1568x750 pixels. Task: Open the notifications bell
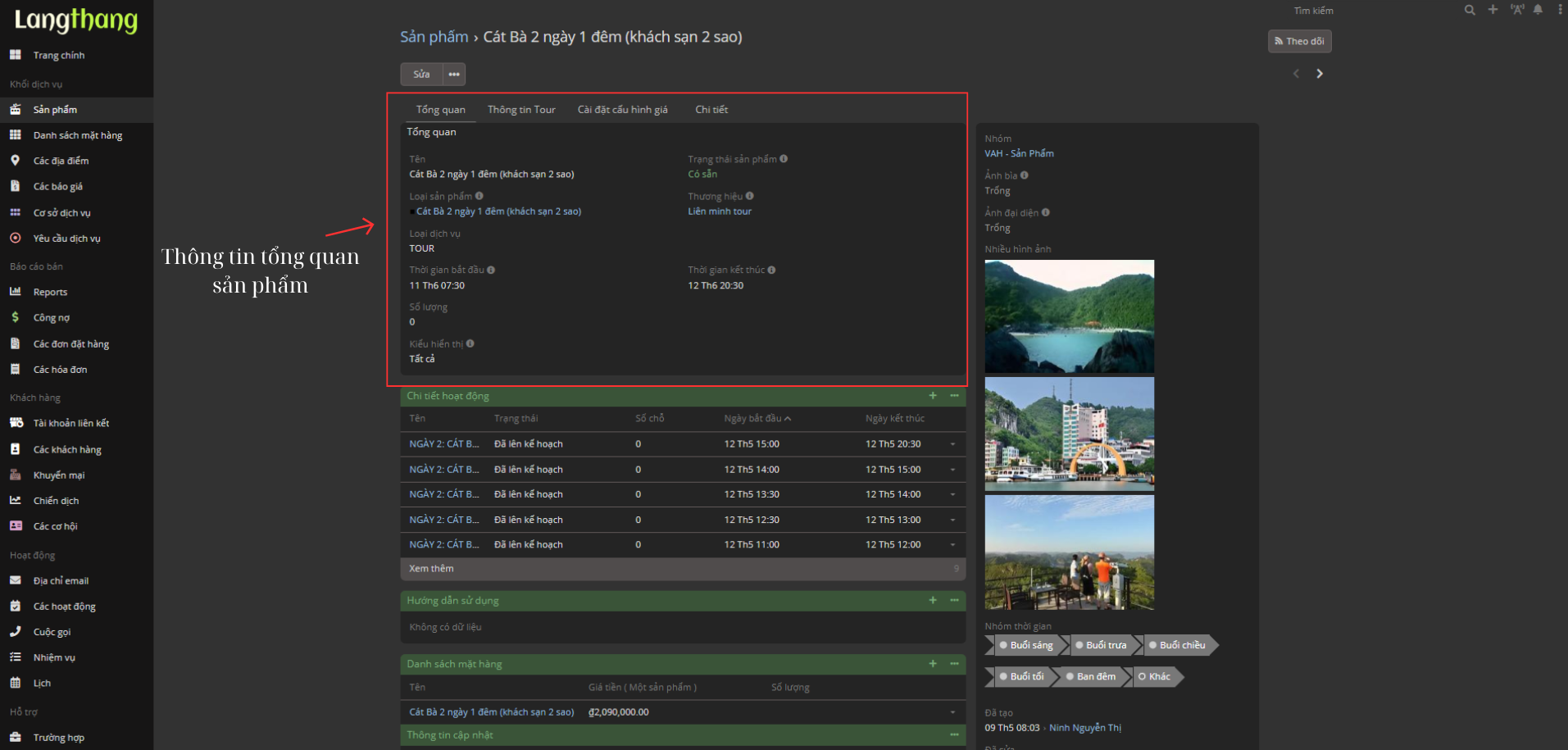tap(1538, 10)
